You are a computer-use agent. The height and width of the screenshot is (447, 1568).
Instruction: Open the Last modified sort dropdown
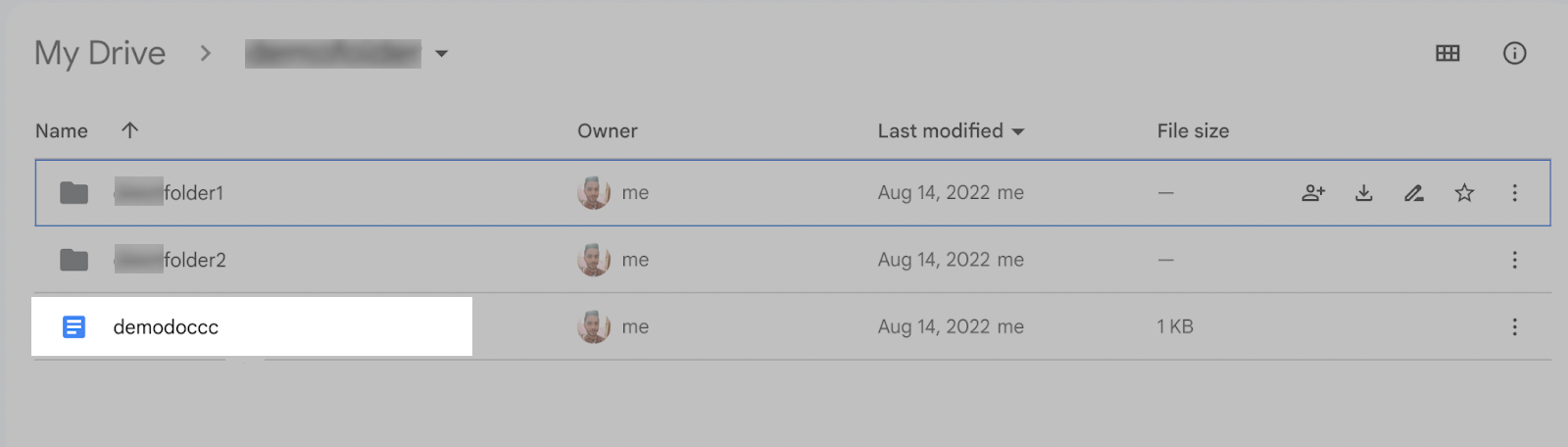pos(1017,131)
